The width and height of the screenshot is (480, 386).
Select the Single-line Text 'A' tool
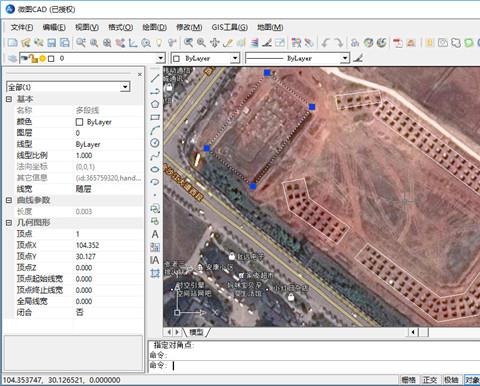155,234
